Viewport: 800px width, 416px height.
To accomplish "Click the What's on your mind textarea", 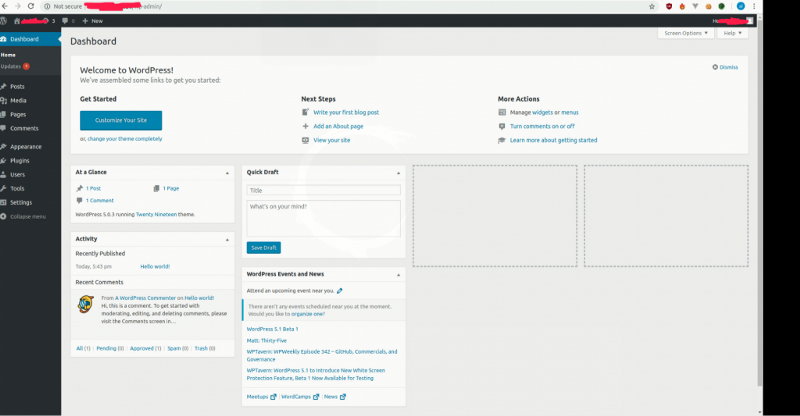I will tap(323, 218).
